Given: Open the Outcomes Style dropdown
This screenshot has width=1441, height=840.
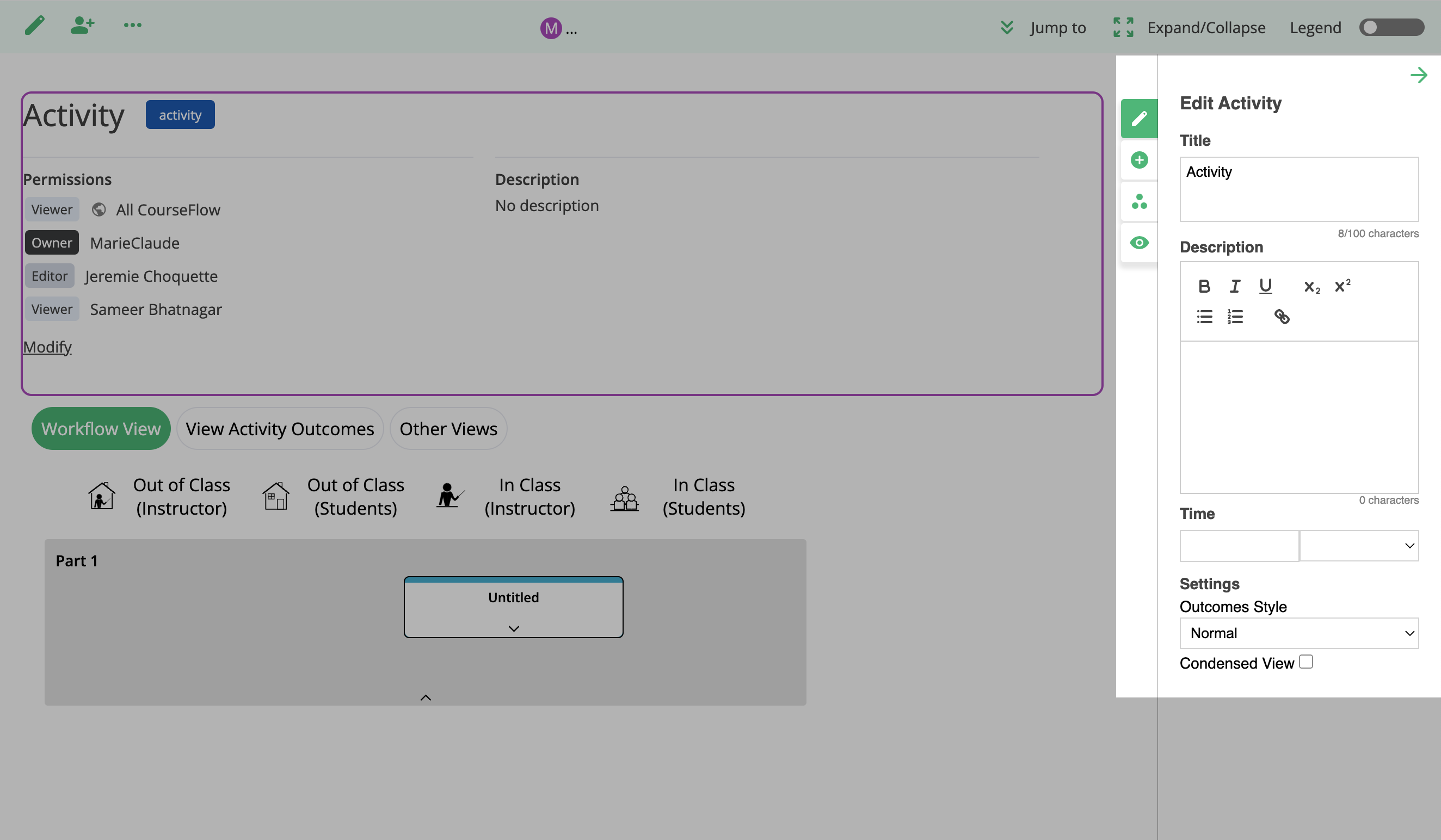Looking at the screenshot, I should click(1298, 633).
